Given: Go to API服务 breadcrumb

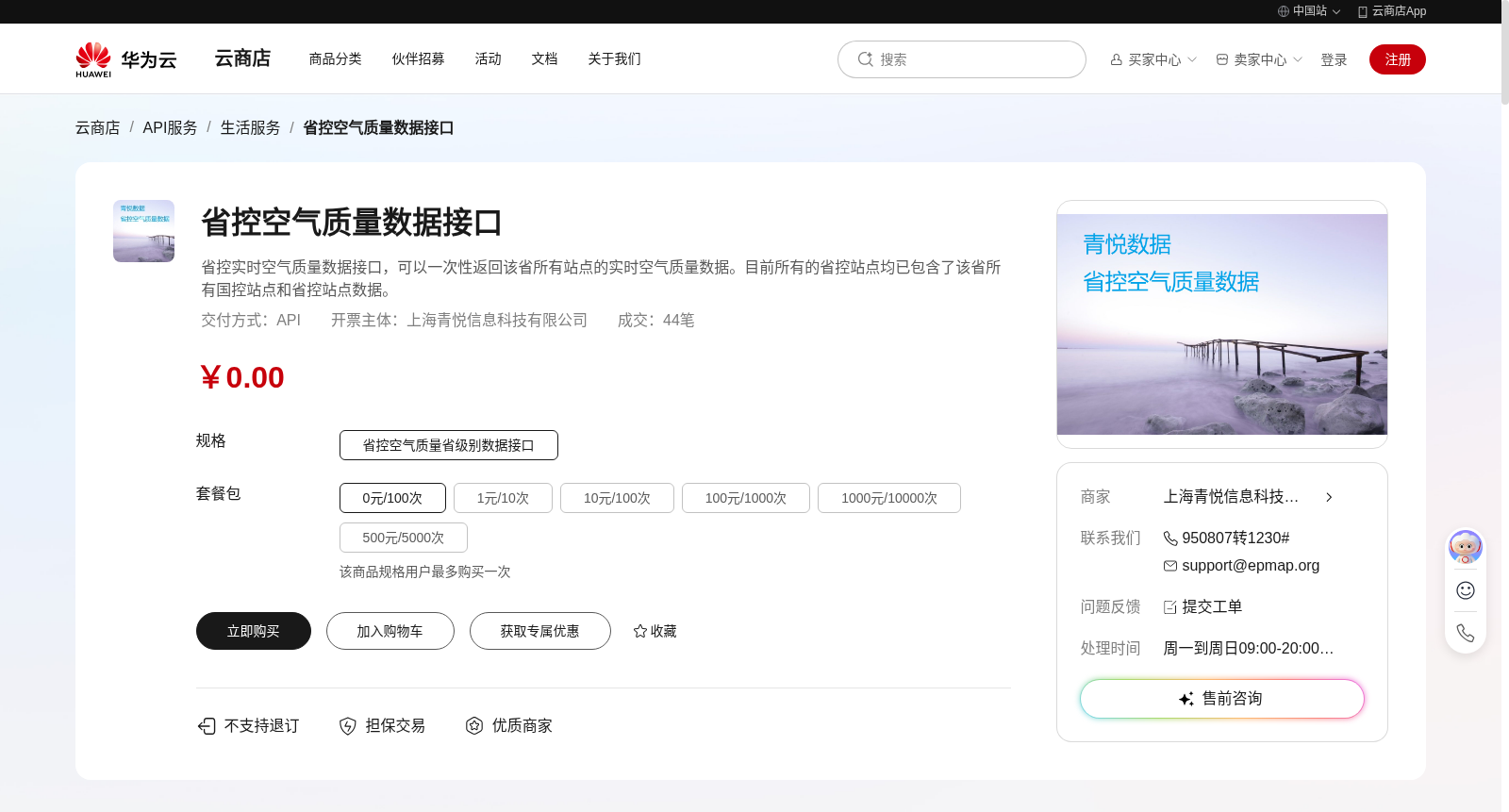Looking at the screenshot, I should point(170,127).
